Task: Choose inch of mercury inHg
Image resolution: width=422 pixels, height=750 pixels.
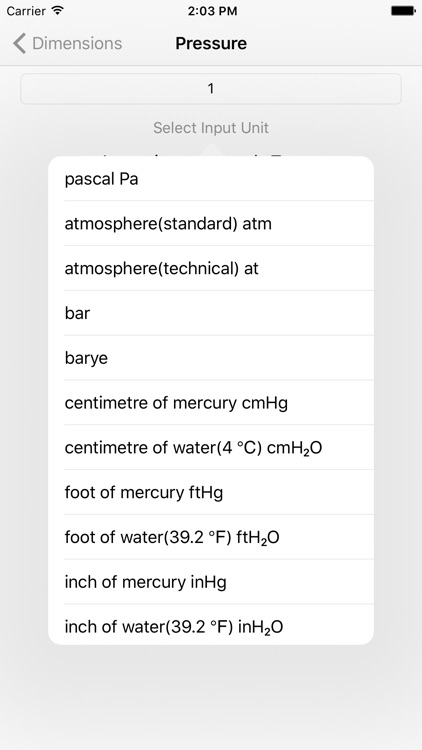Action: (211, 582)
